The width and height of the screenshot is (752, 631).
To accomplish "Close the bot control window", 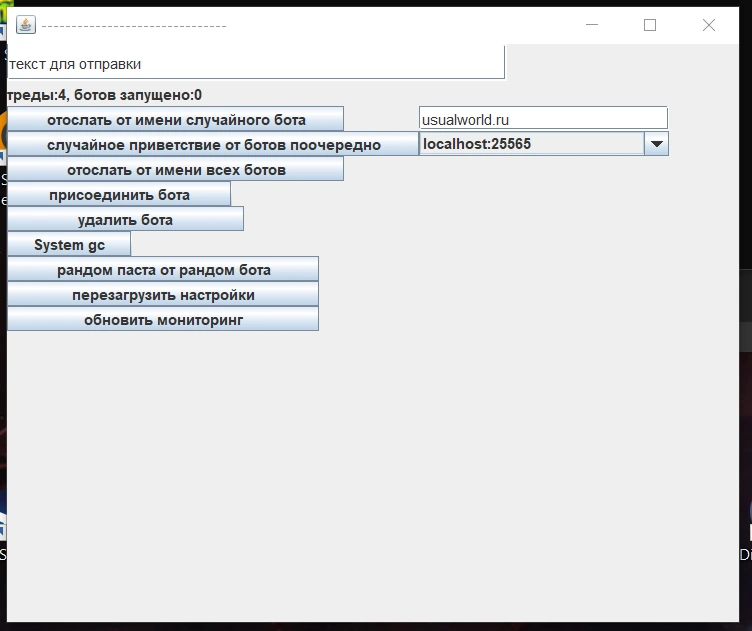I will pyautogui.click(x=709, y=25).
